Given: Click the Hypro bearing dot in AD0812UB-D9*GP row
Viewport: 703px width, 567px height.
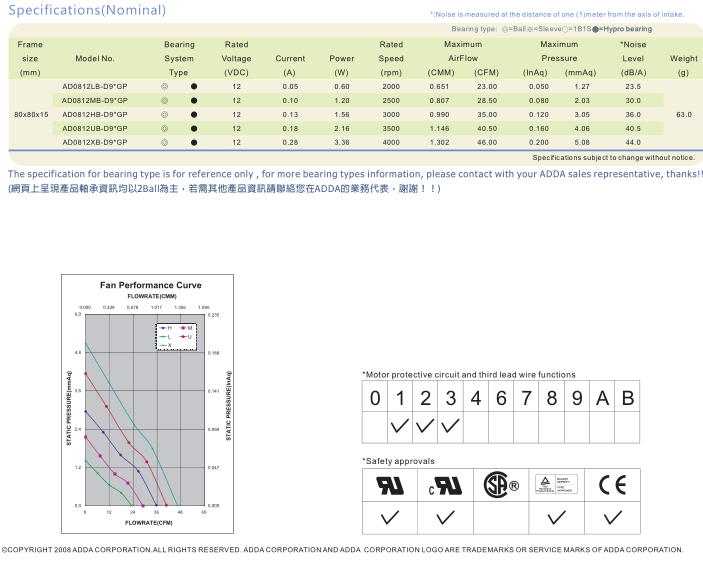Looking at the screenshot, I should pyautogui.click(x=194, y=129).
